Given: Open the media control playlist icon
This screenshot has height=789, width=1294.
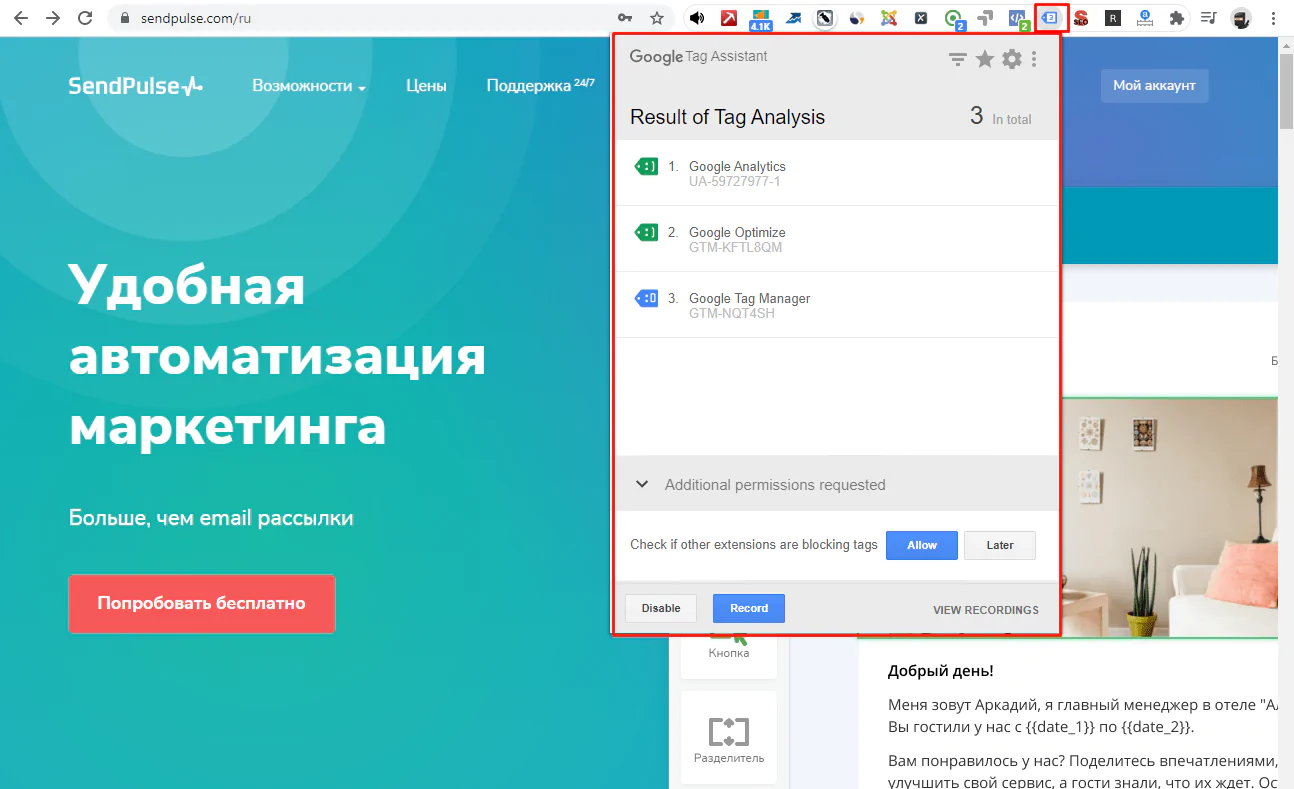Looking at the screenshot, I should [1208, 18].
